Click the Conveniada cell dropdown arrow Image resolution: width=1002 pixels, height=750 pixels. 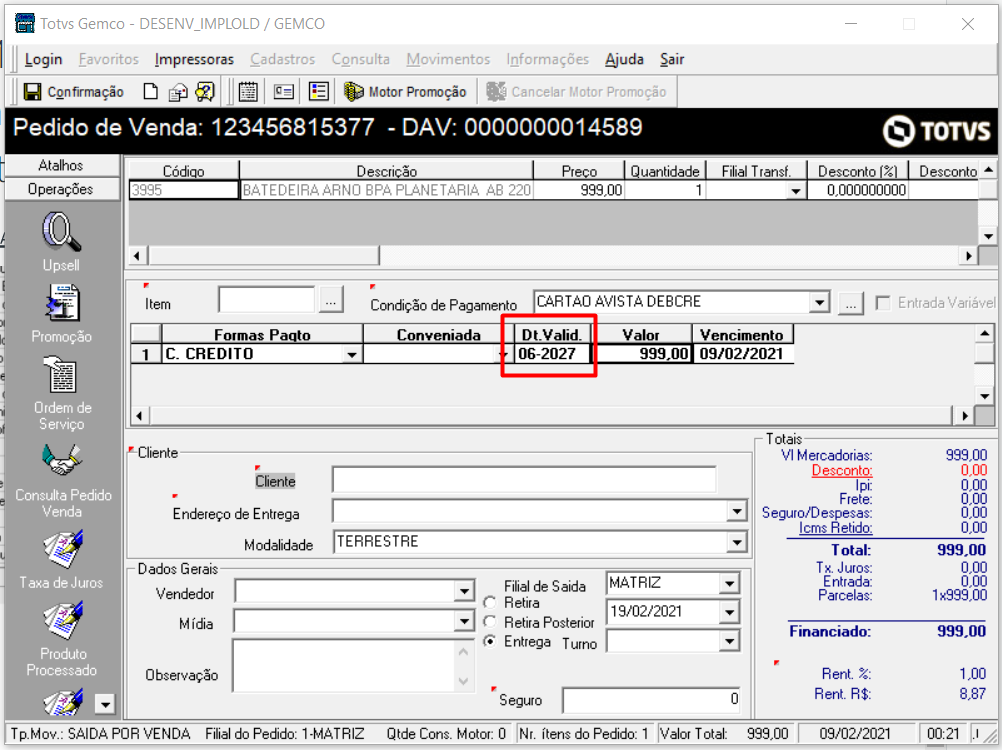tap(504, 354)
